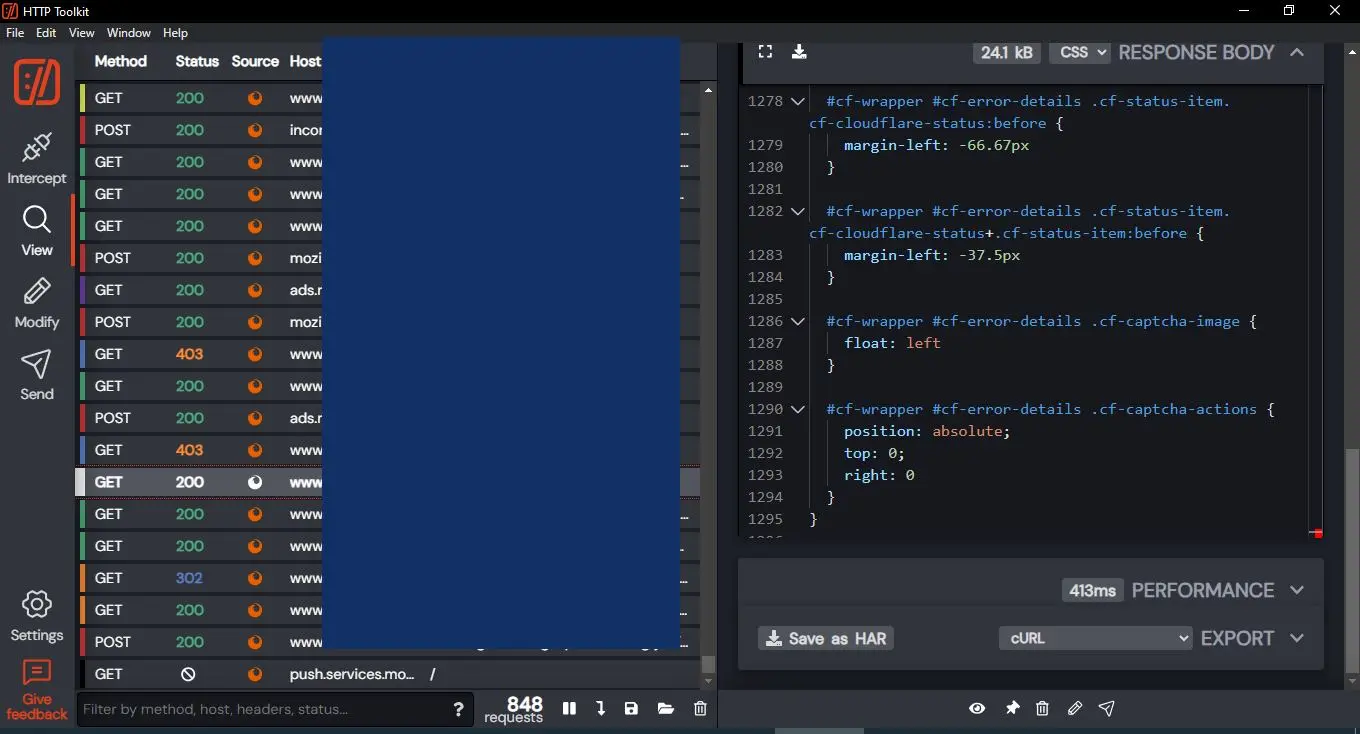Toggle the eye icon in request footer
The width and height of the screenshot is (1360, 734).
977,708
